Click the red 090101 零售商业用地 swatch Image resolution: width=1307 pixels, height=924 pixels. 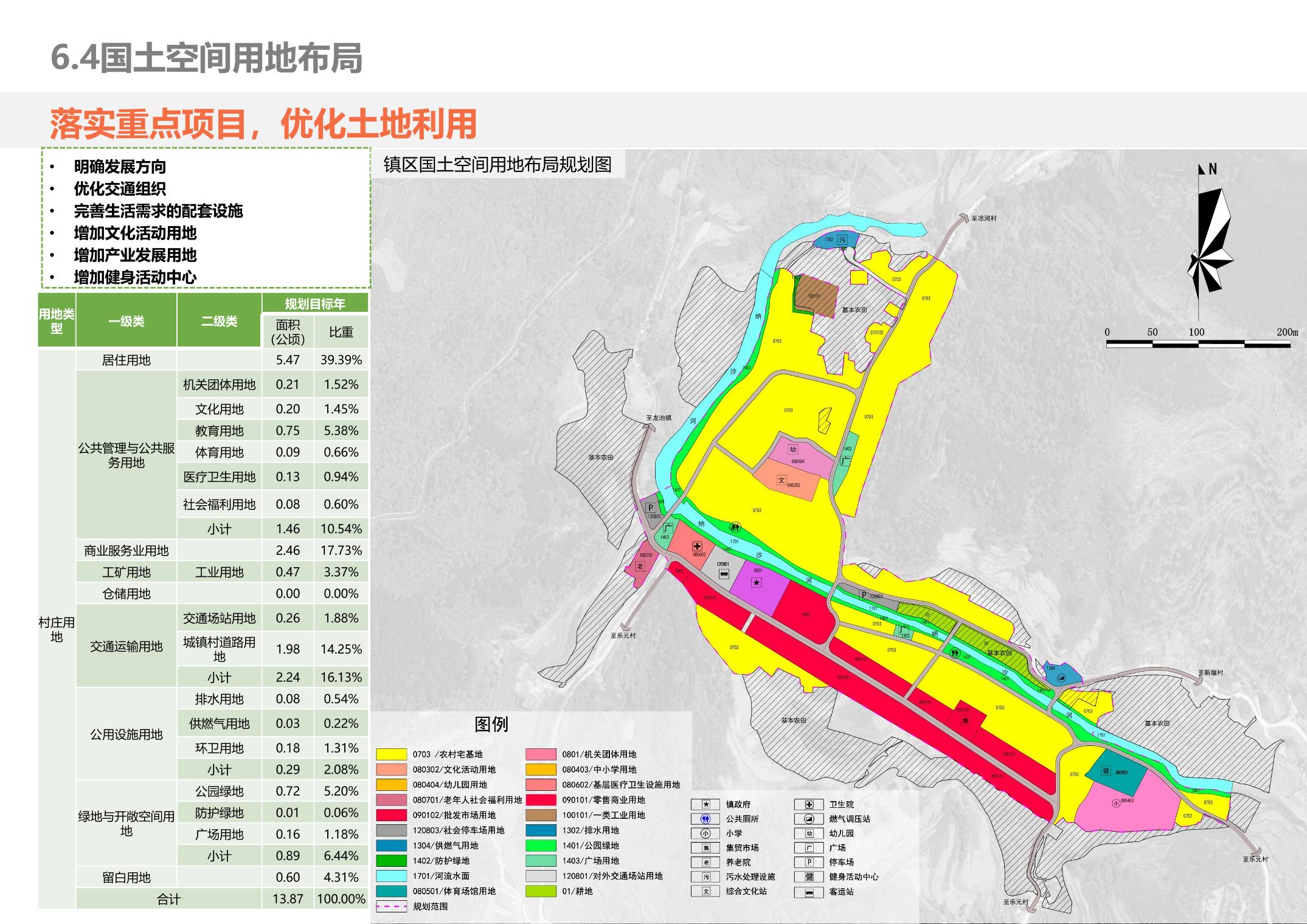541,800
